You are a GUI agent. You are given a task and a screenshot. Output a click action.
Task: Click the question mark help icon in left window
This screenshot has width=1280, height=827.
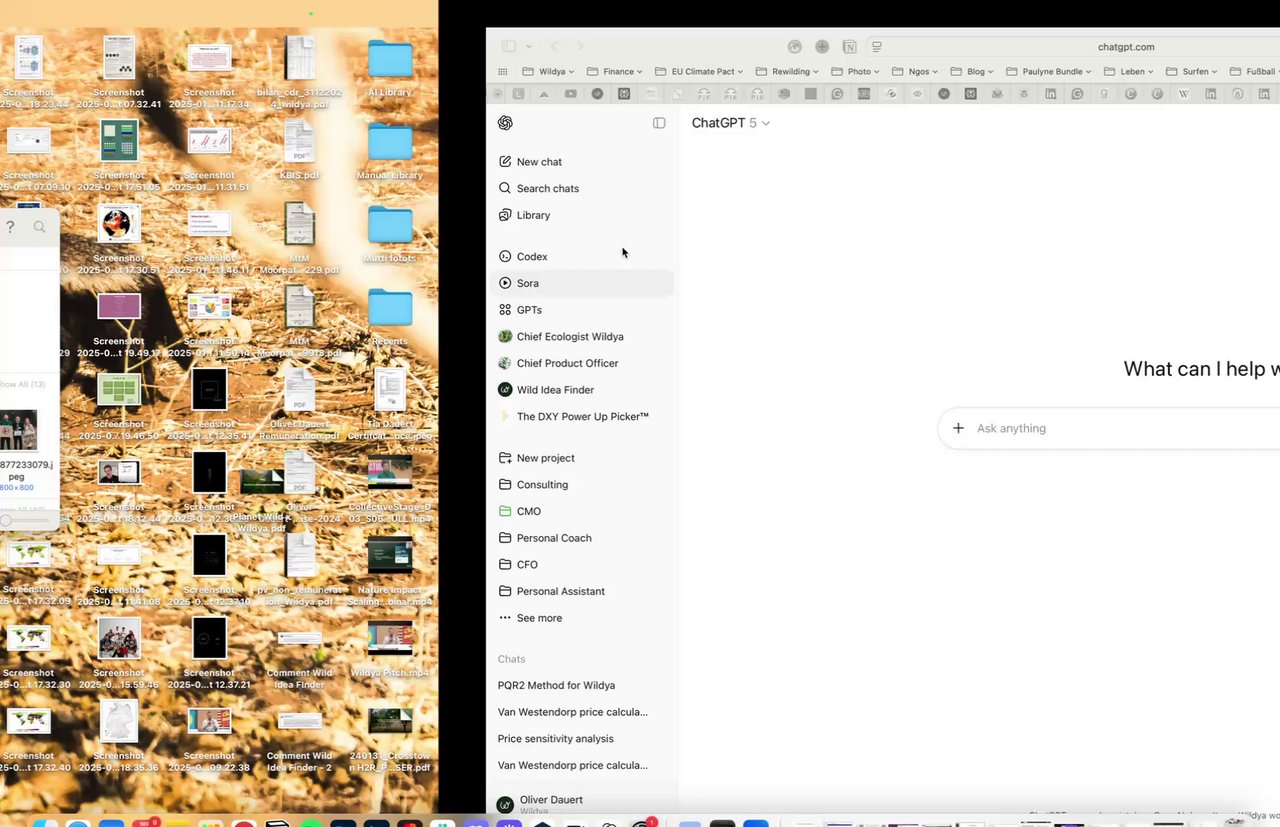(11, 227)
